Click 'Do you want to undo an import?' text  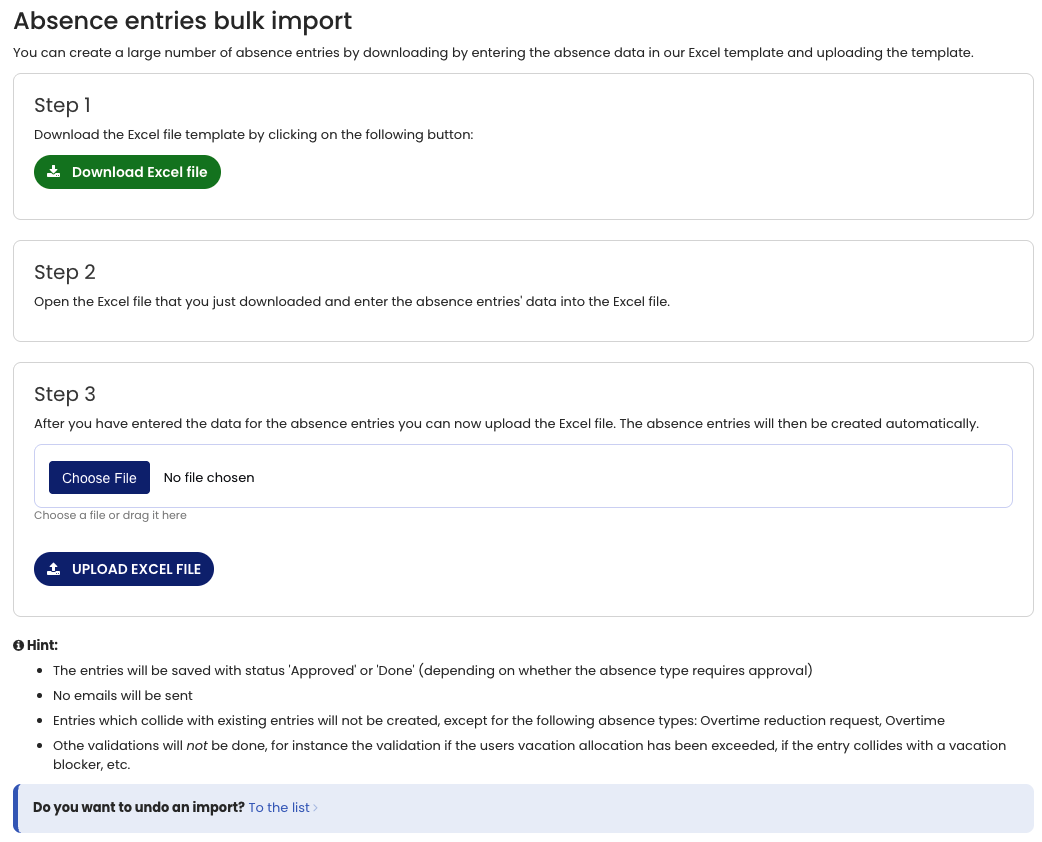[138, 808]
